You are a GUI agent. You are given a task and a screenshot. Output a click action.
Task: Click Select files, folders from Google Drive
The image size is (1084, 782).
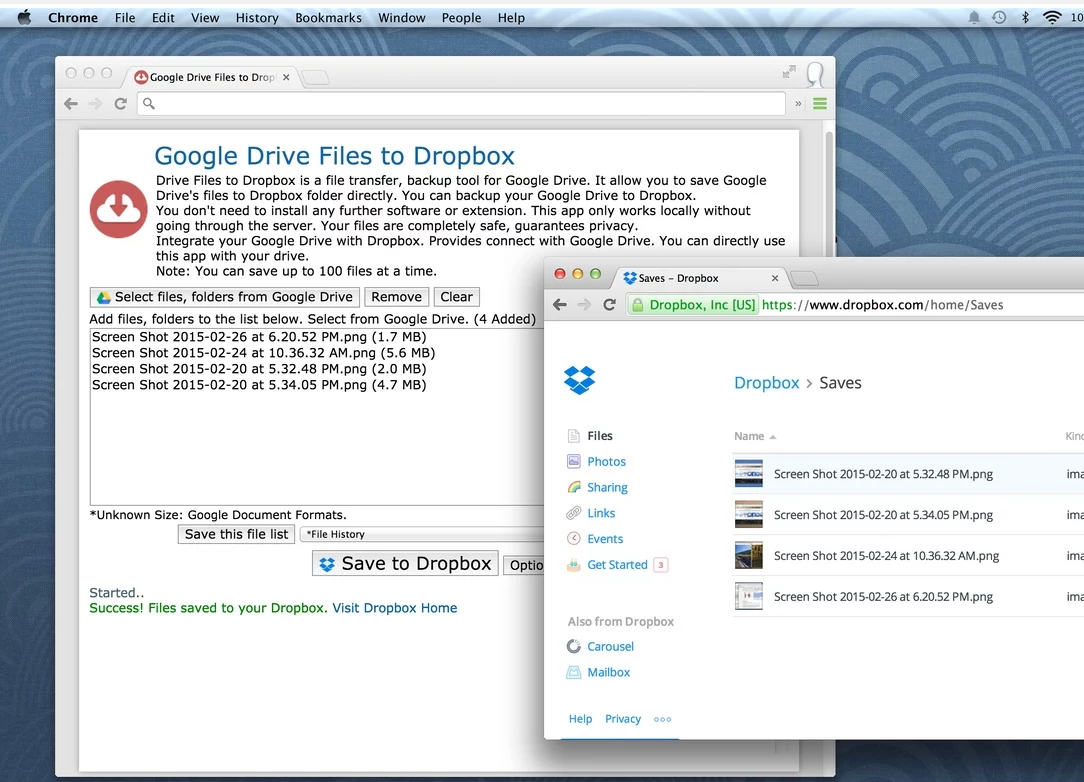point(225,297)
